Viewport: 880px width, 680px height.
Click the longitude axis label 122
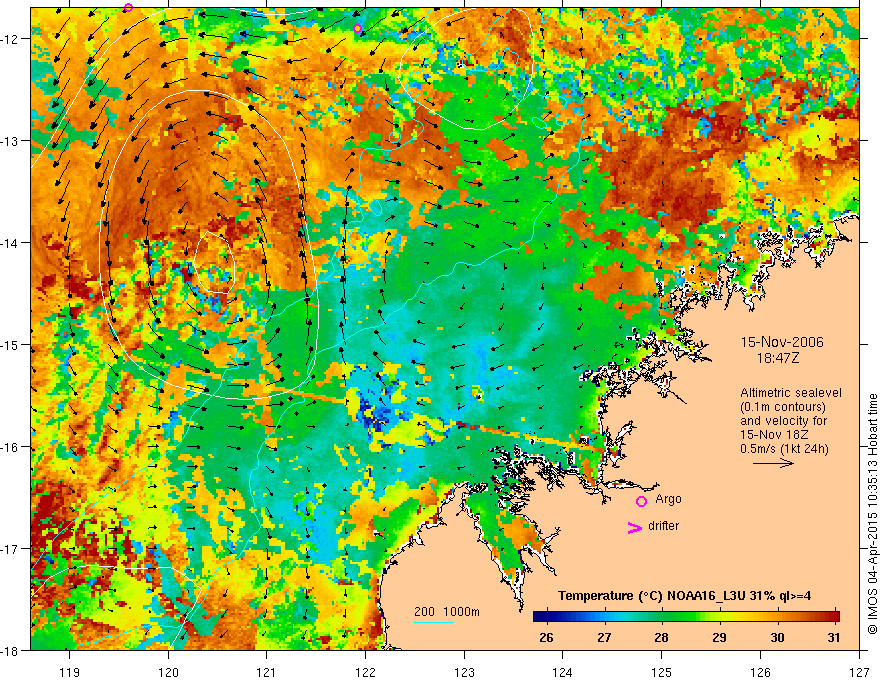point(365,672)
